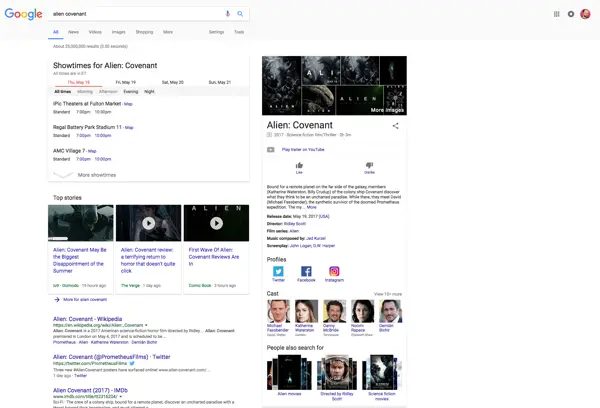Image resolution: width=600 pixels, height=408 pixels.
Task: Open director Ridley Scott link
Action: [295, 224]
